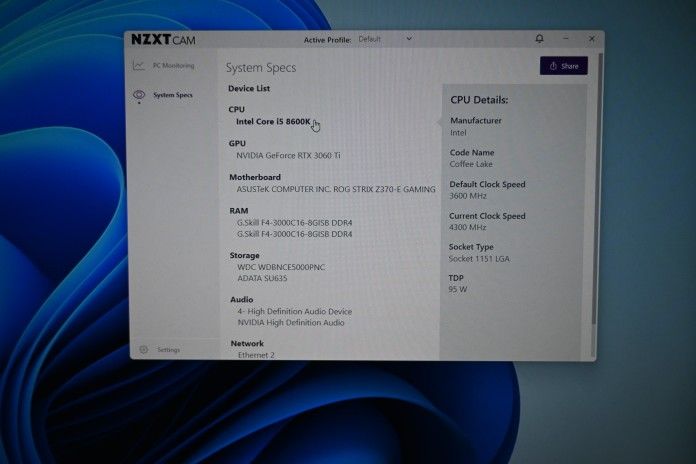This screenshot has height=464, width=696.
Task: Click the Device List heading
Action: click(x=249, y=88)
